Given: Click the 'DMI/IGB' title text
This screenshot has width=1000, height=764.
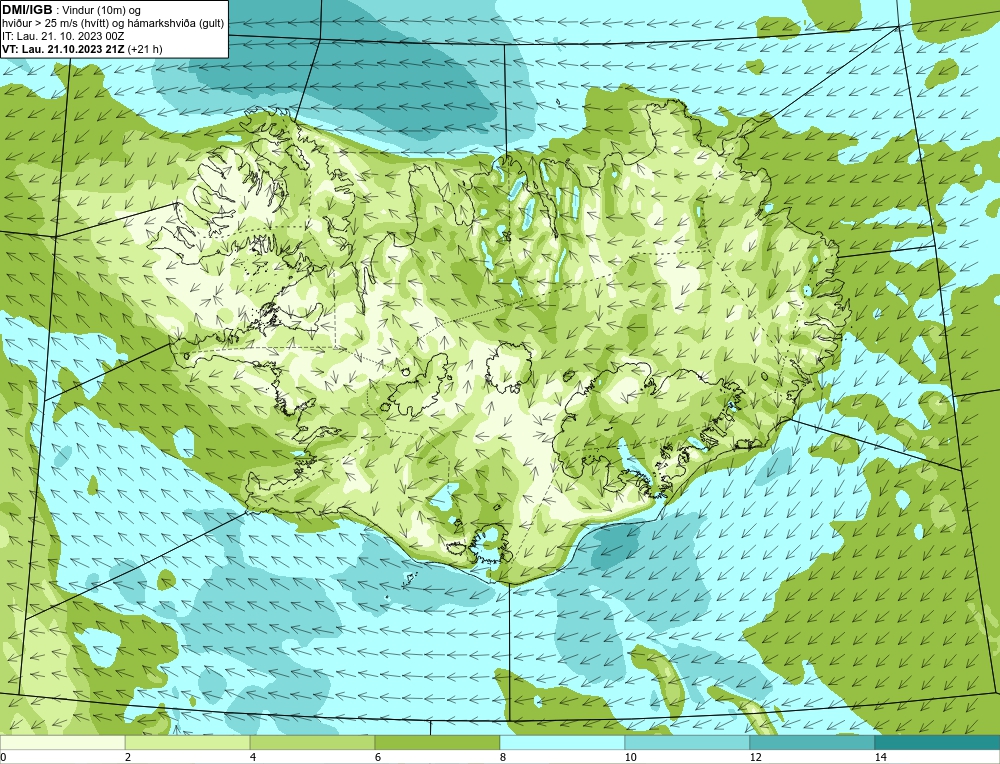Looking at the screenshot, I should pyautogui.click(x=27, y=10).
